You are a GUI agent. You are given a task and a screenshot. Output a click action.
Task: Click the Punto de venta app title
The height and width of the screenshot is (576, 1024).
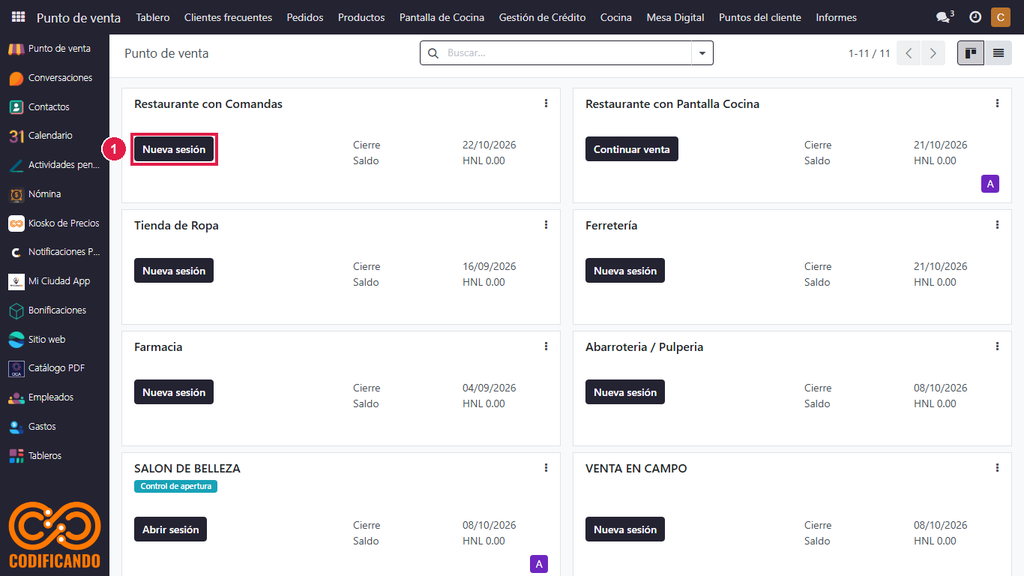pos(78,18)
